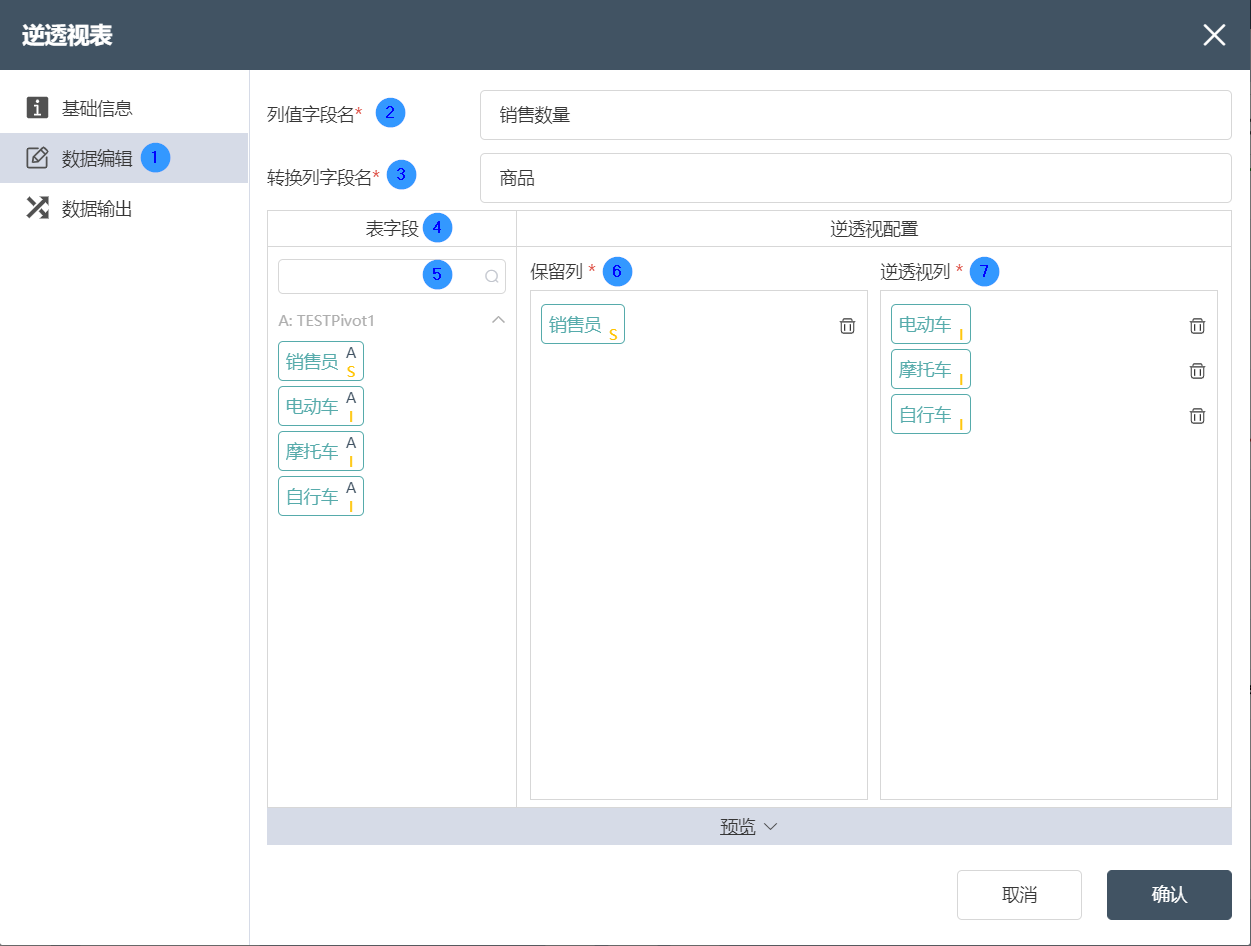Collapse the A: TESTPivot1 field group

(497, 321)
